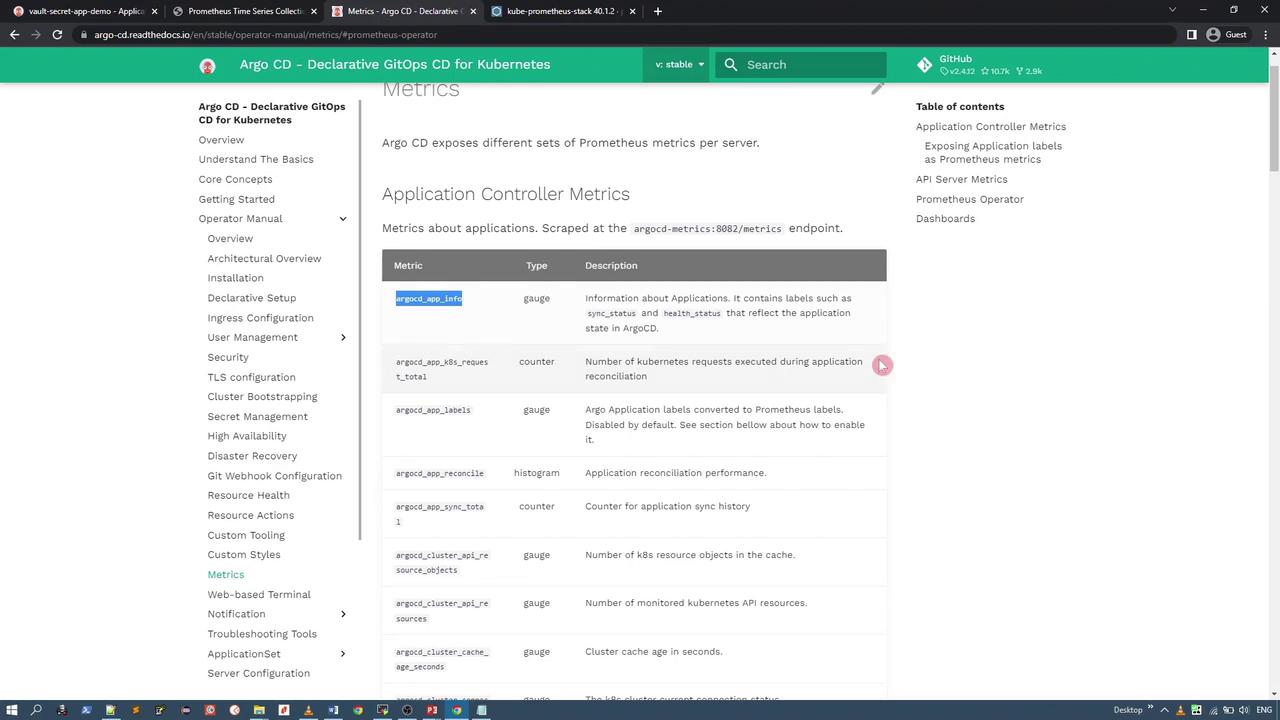1280x720 pixels.
Task: Select the Metrics - Argo CD tab
Action: pos(402,11)
